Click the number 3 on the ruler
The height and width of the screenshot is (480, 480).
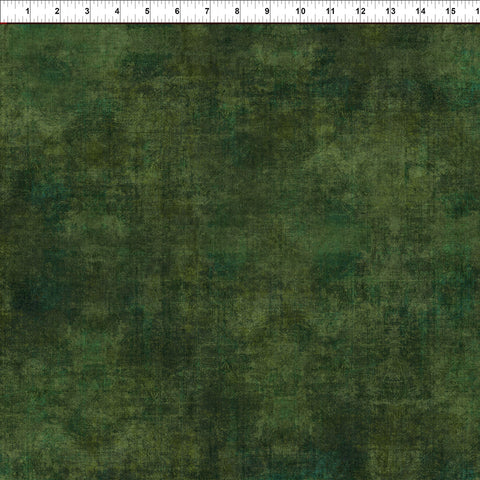pos(87,11)
